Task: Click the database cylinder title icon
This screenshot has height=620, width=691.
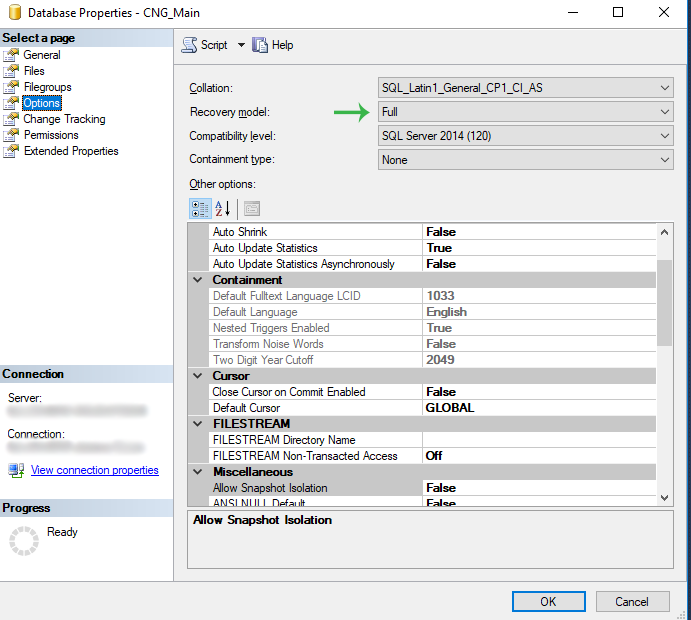Action: coord(15,12)
